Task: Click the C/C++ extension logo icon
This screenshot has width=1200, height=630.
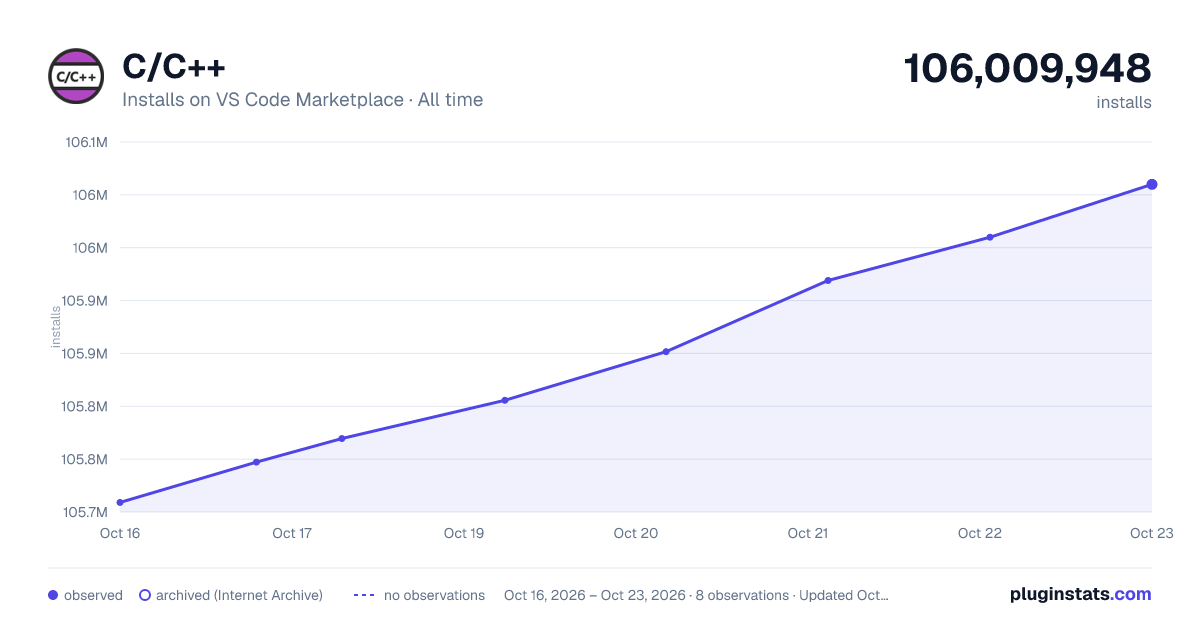Action: pyautogui.click(x=77, y=76)
